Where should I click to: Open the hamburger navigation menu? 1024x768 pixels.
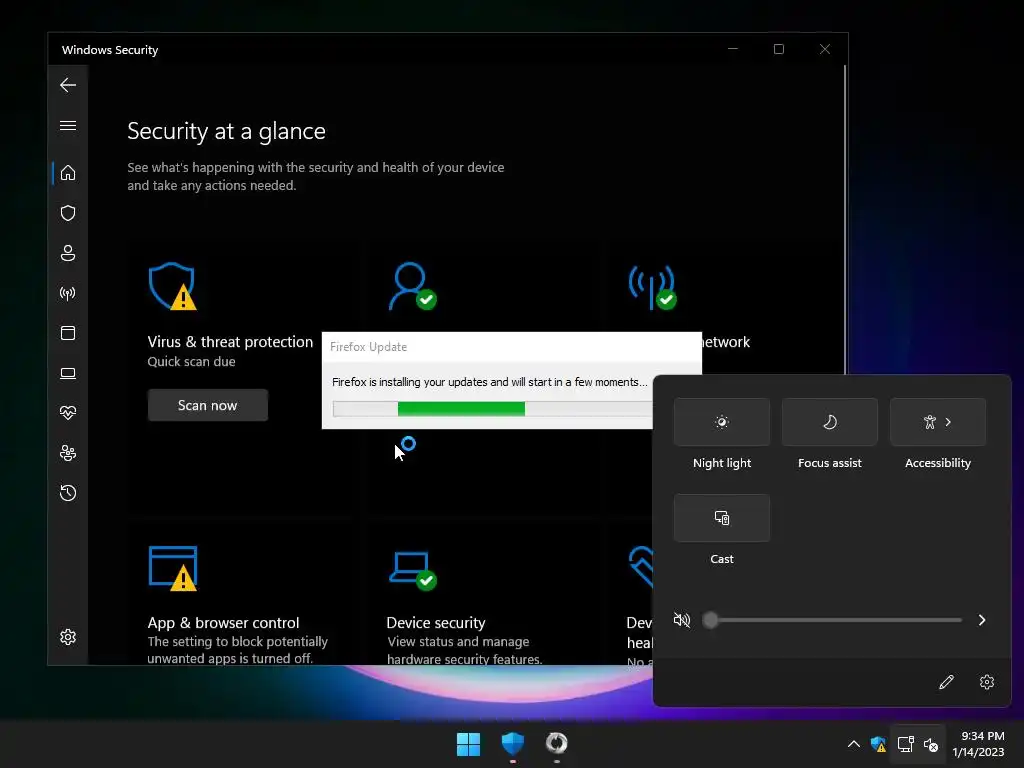tap(68, 125)
